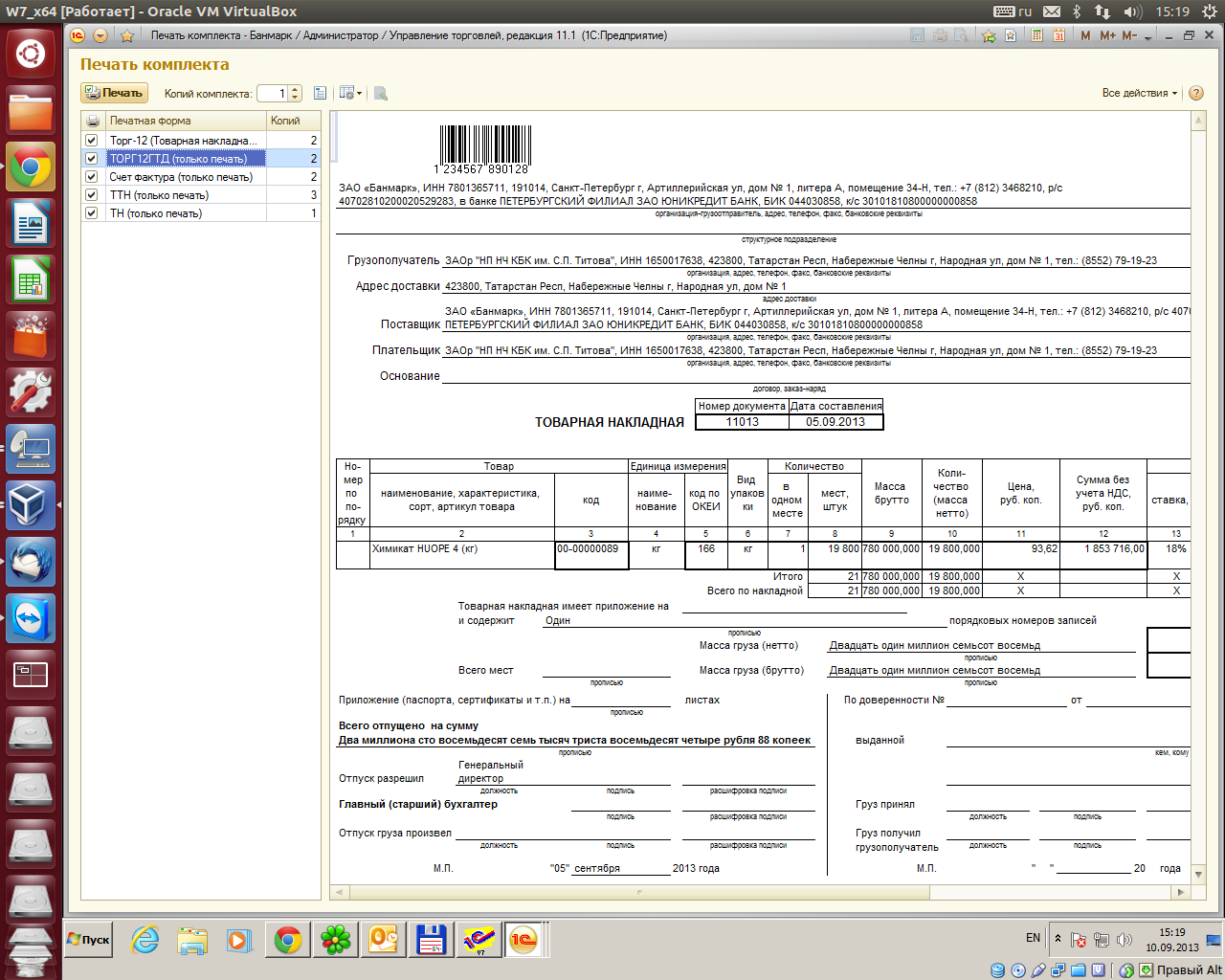Click the product code cell 00-00000089
The width and height of the screenshot is (1225, 980).
coord(591,555)
